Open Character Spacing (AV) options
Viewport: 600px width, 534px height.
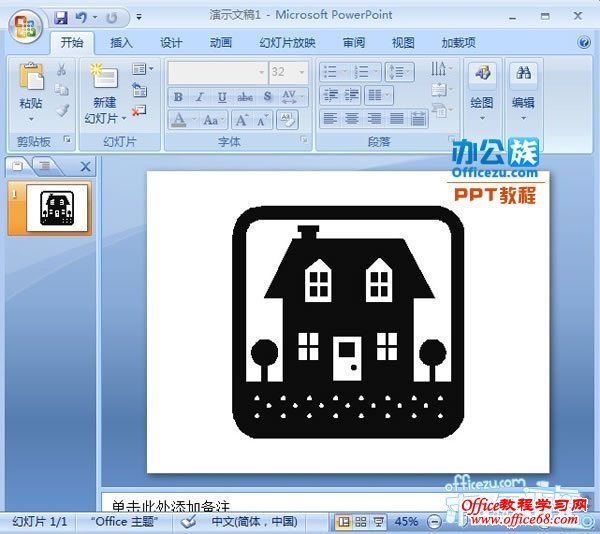tap(293, 97)
